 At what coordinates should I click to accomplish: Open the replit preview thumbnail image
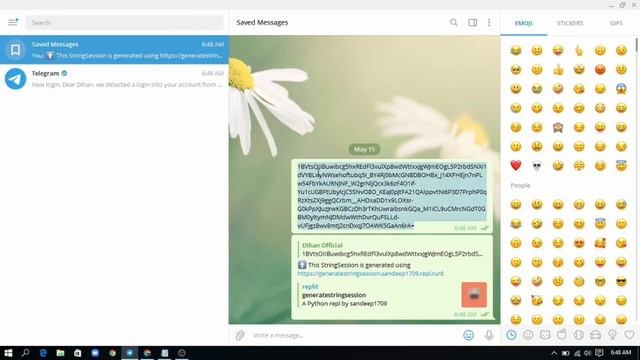tap(474, 294)
